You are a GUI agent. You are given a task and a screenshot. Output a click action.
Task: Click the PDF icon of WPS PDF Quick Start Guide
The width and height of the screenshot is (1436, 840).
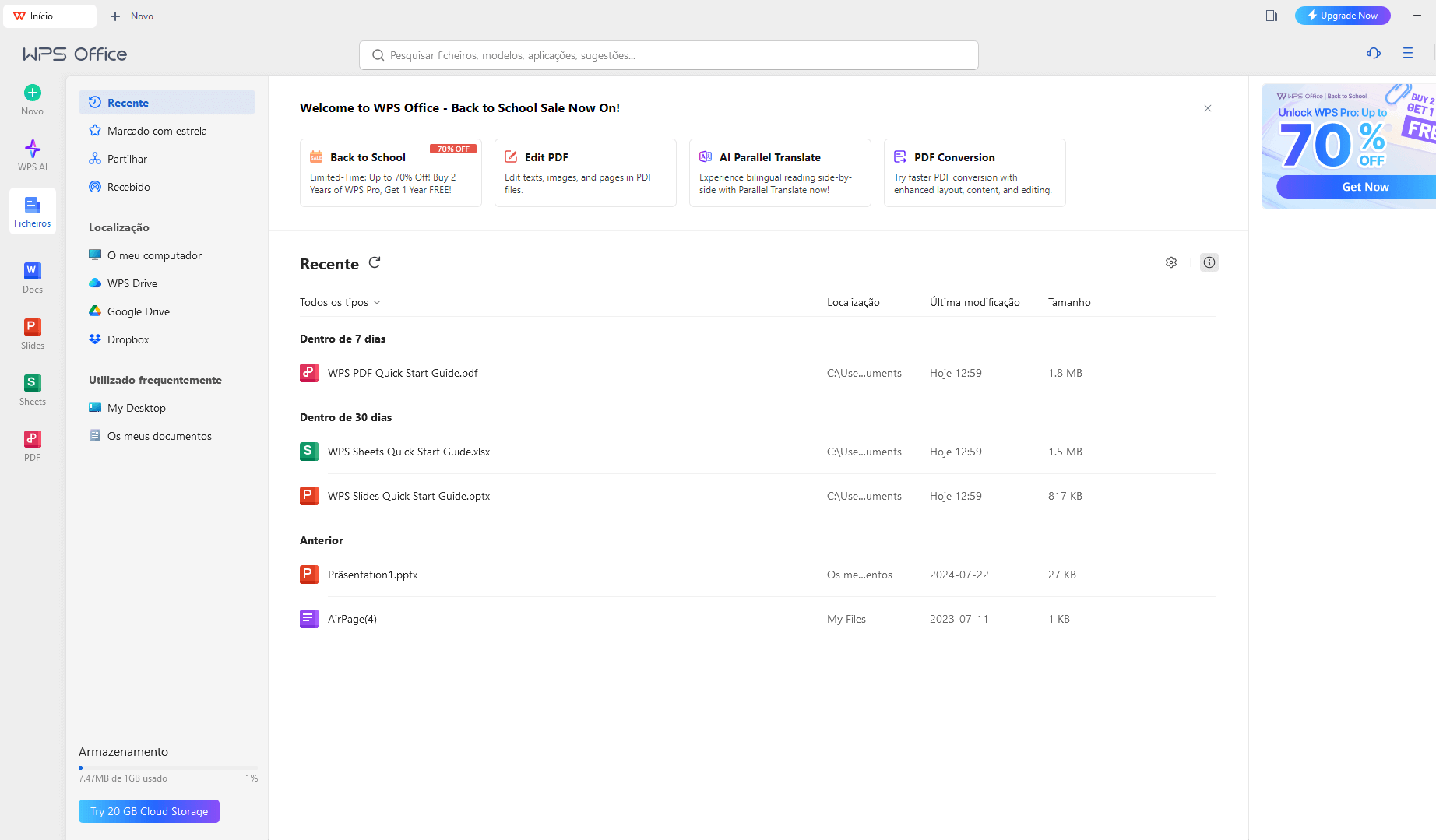pos(309,373)
